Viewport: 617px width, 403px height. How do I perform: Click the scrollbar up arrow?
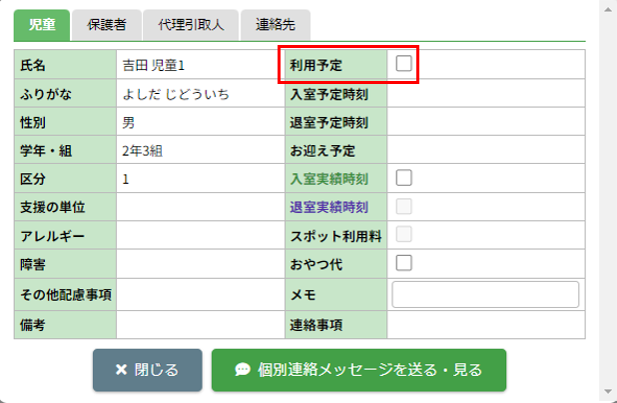point(608,8)
